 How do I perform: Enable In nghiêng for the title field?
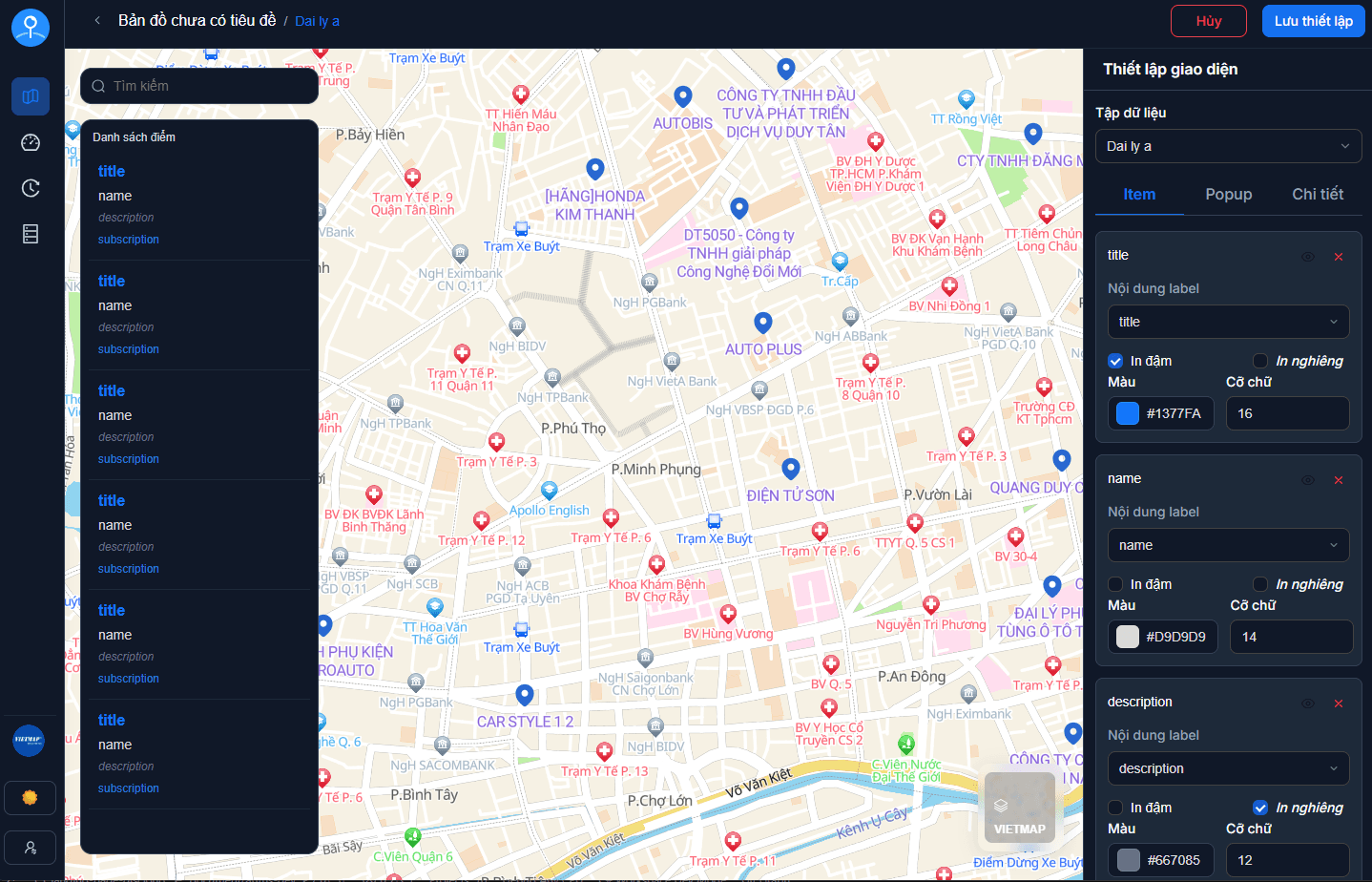tap(1260, 361)
